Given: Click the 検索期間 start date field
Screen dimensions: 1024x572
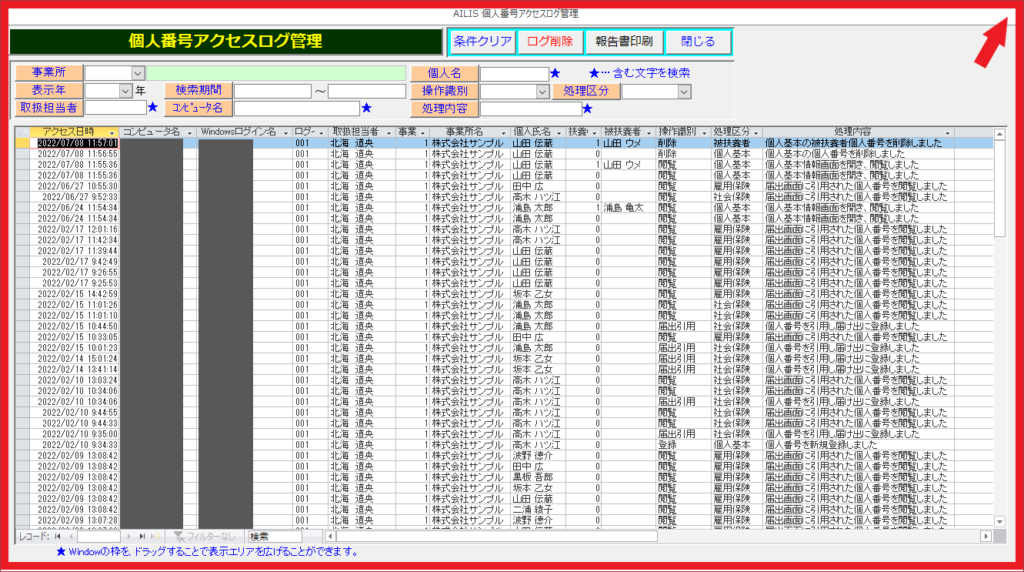Looking at the screenshot, I should click(273, 91).
